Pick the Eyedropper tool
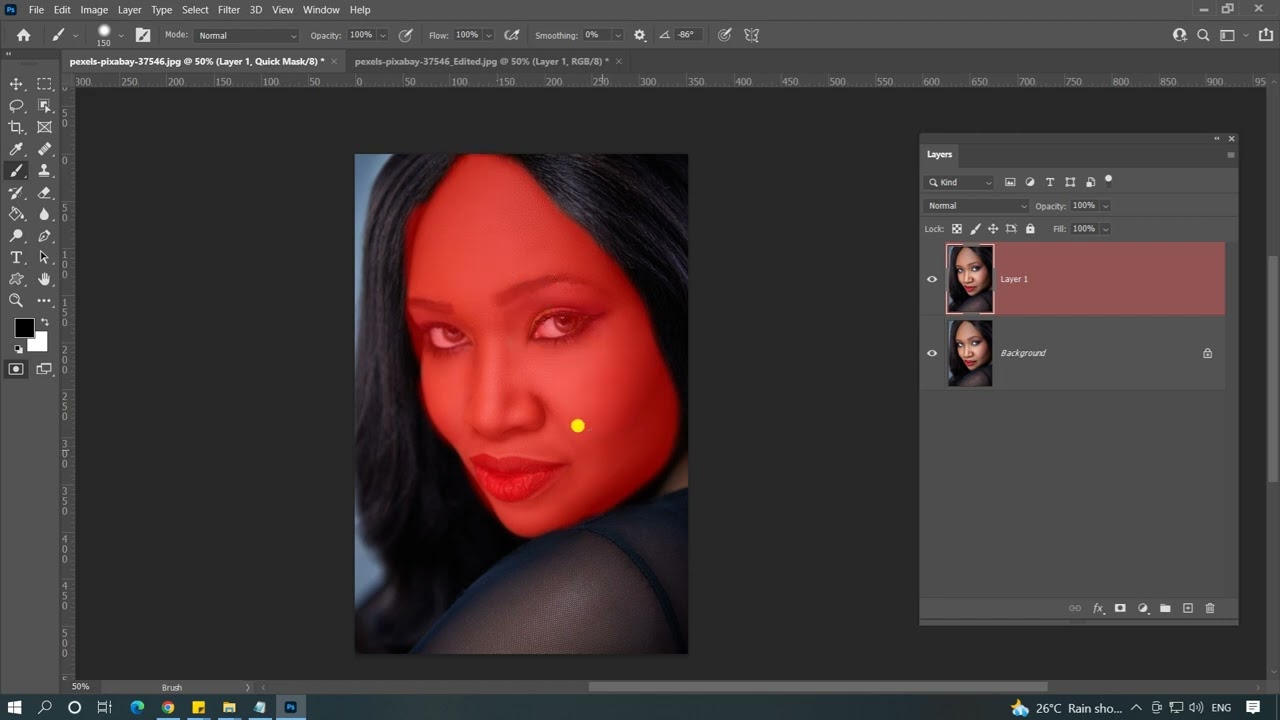1280x720 pixels. [16, 149]
